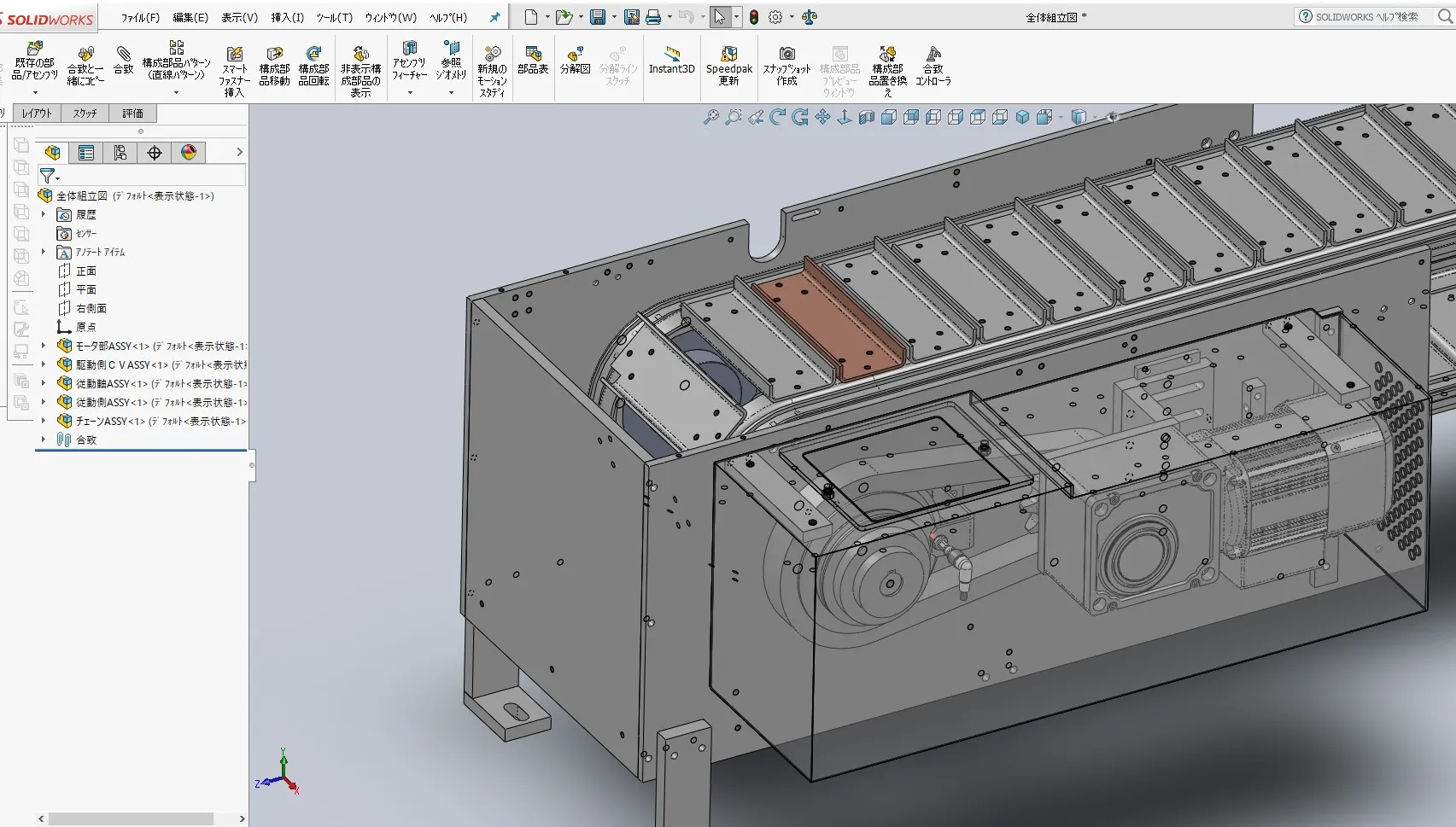The width and height of the screenshot is (1456, 827).
Task: Click the zoom-to-fit magnifier icon
Action: click(710, 118)
